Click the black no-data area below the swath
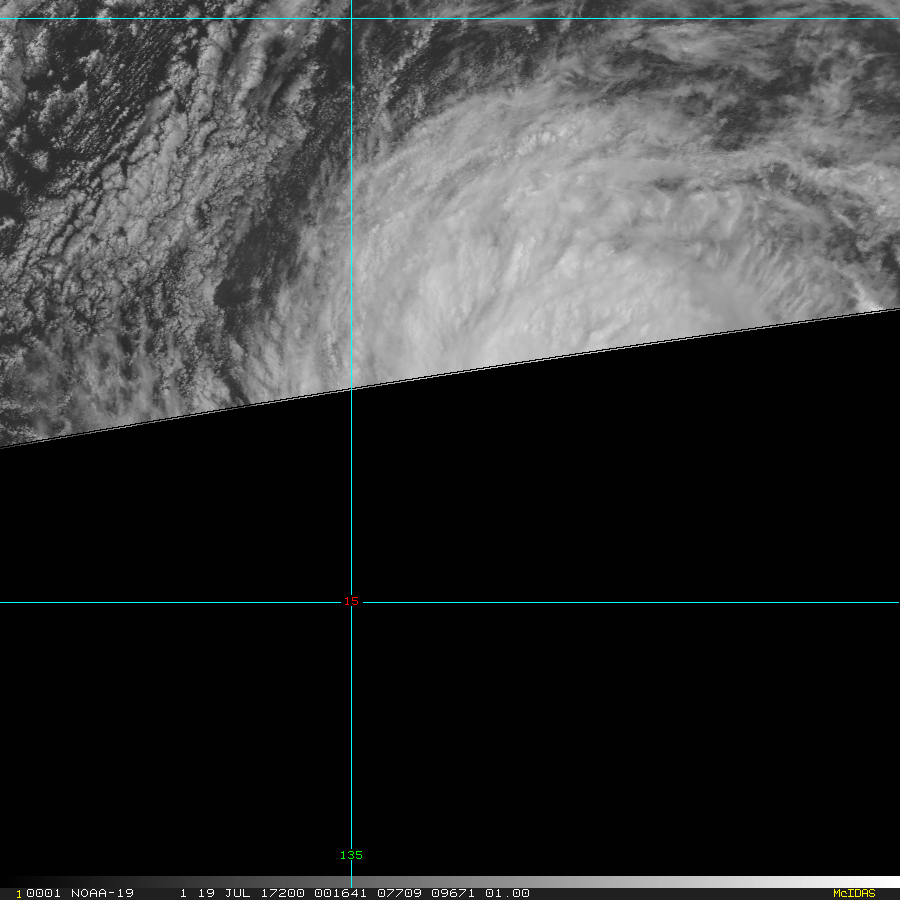 pos(600,480)
